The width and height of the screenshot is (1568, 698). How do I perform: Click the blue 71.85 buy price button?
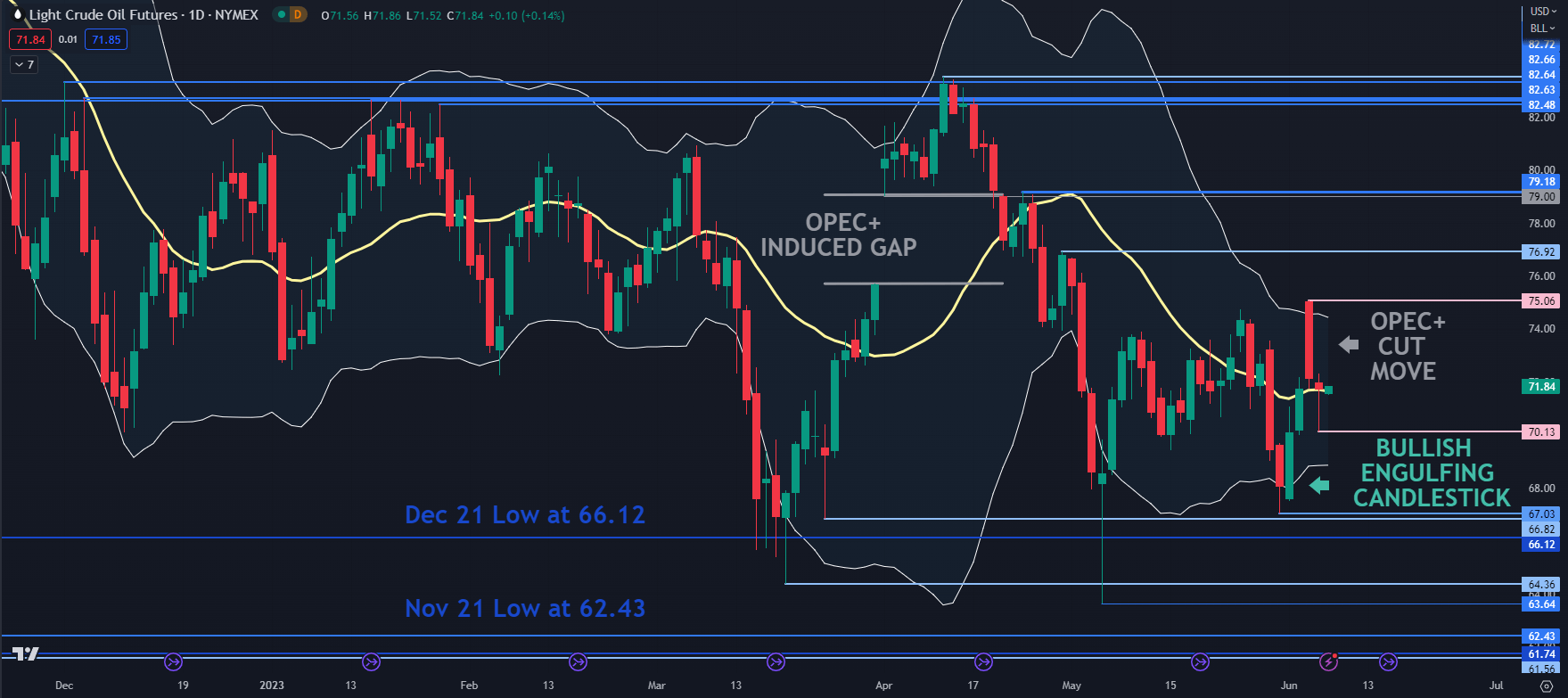pyautogui.click(x=106, y=39)
